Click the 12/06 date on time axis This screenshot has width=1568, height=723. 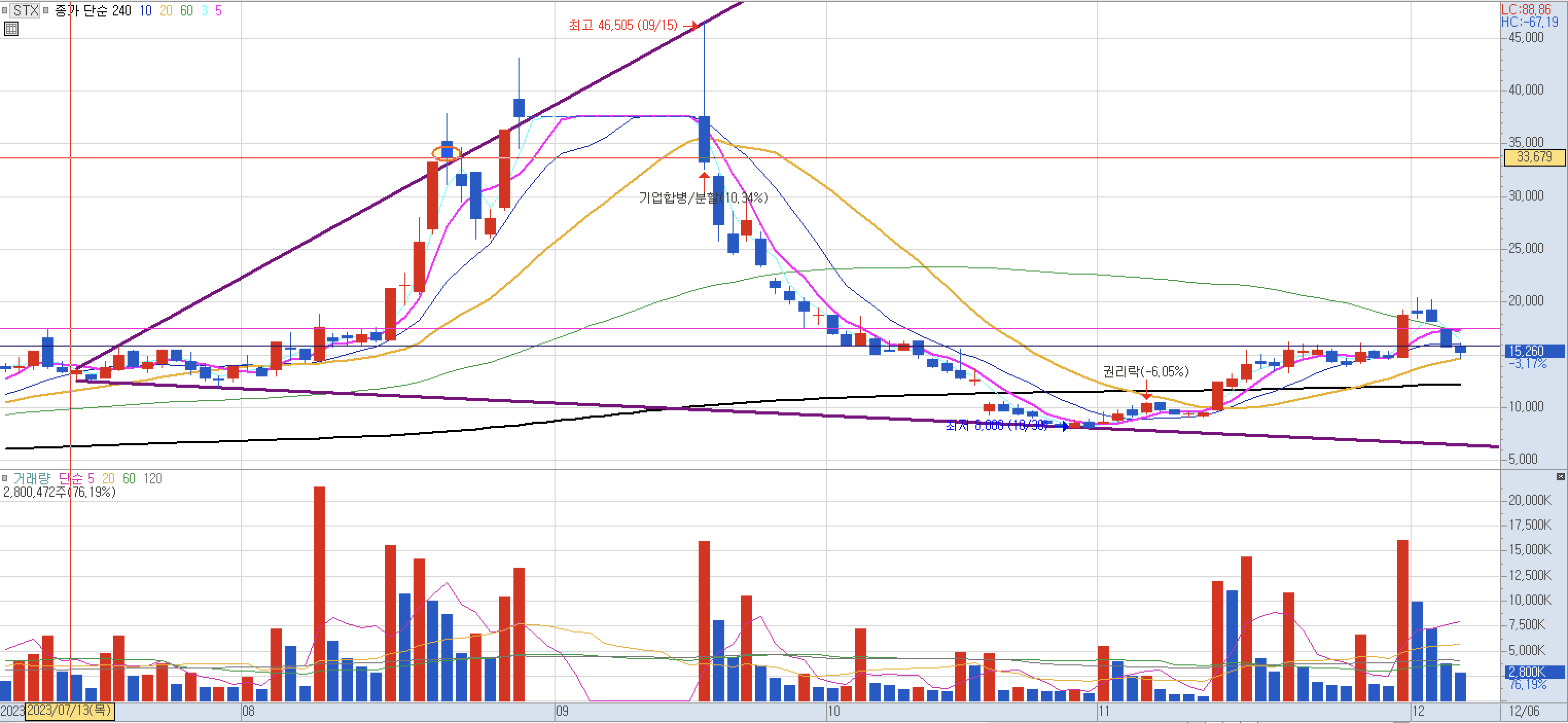coord(1524,711)
